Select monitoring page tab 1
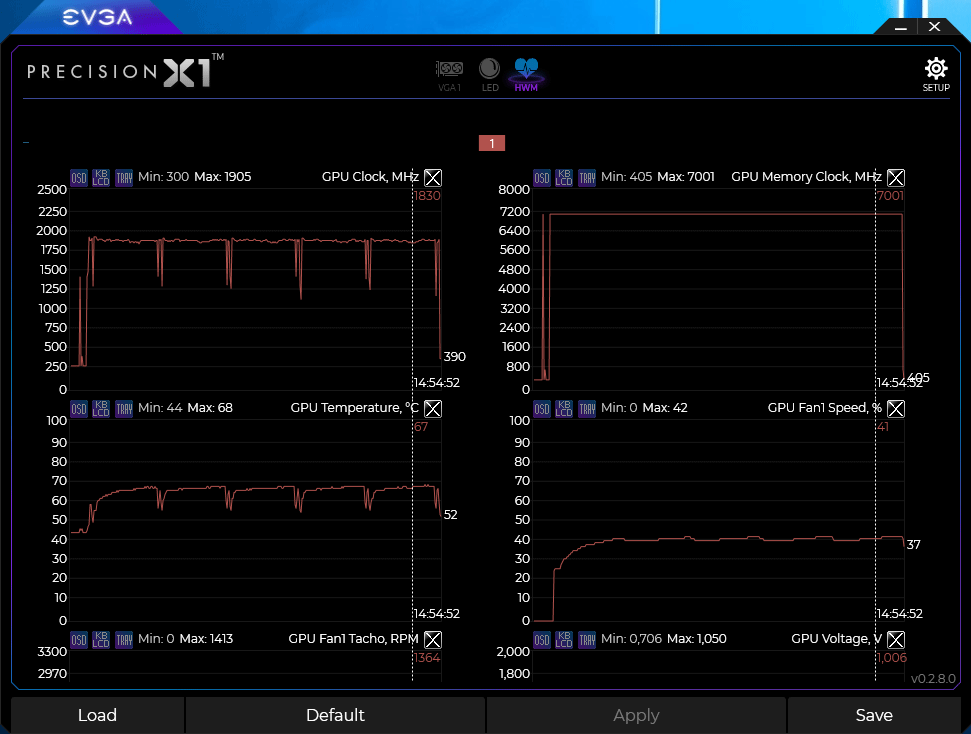The width and height of the screenshot is (971, 734). tap(492, 143)
